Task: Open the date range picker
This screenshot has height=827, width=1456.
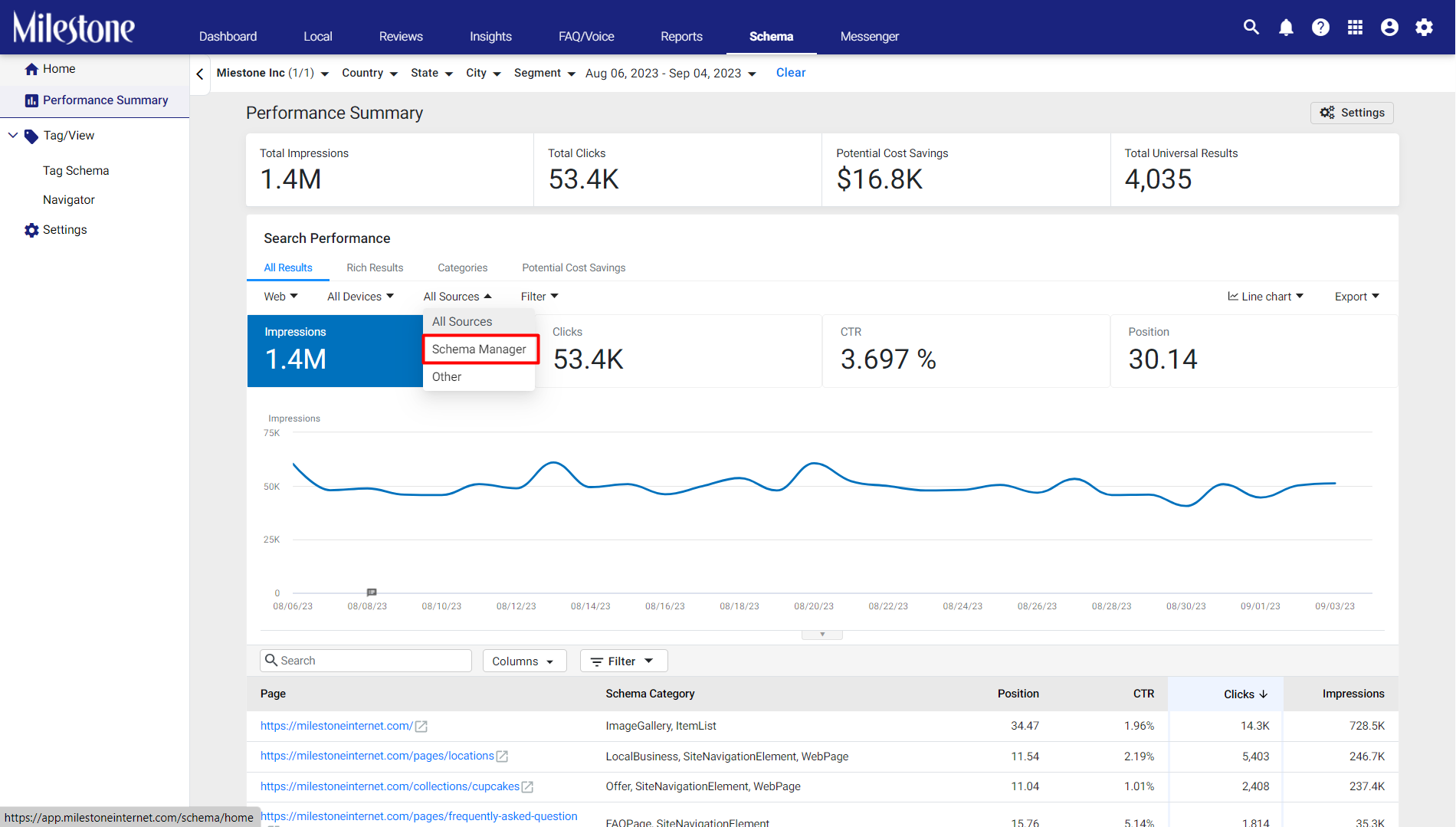Action: tap(671, 74)
